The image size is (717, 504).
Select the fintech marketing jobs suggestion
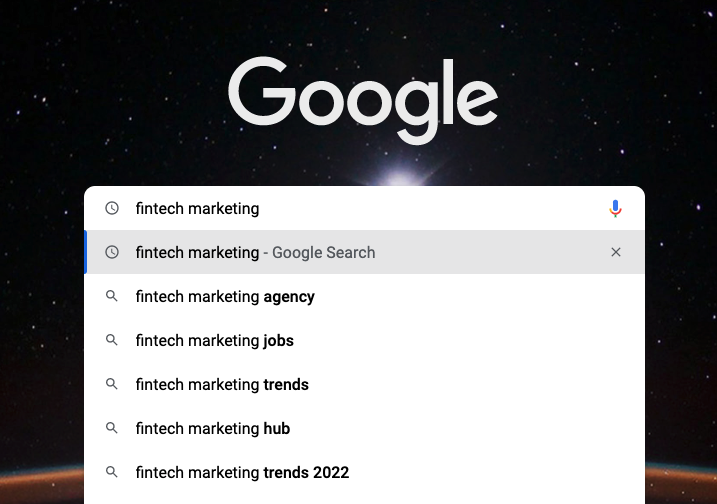pyautogui.click(x=364, y=340)
